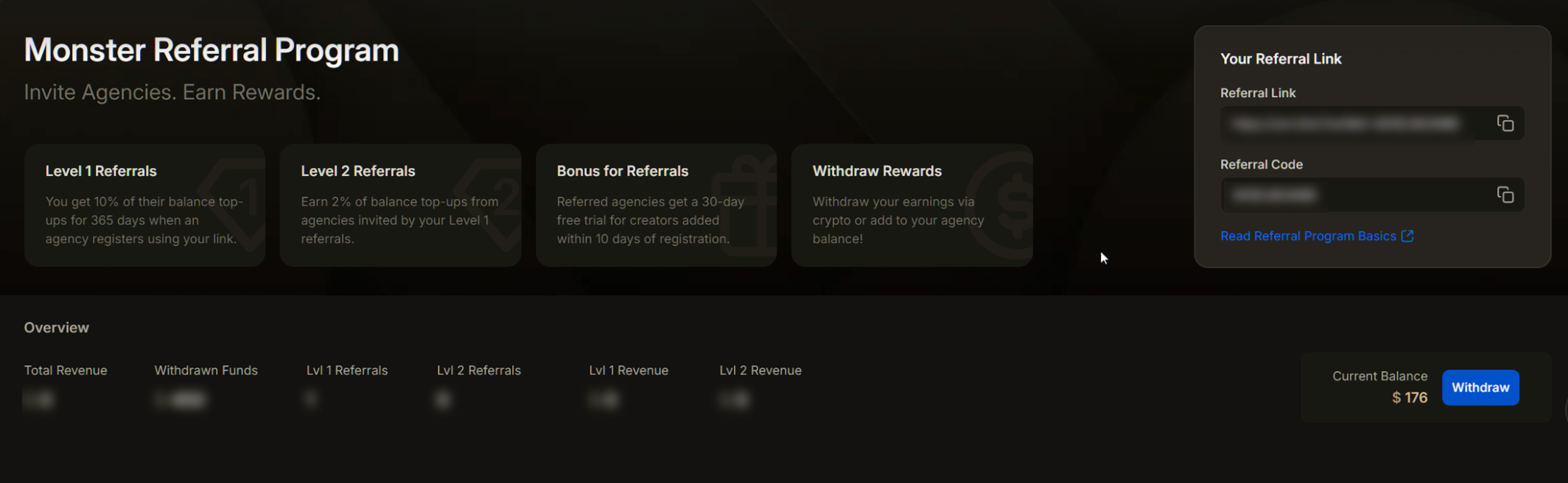Open Read Referral Program Basics link
Viewport: 1568px width, 483px height.
click(x=1307, y=236)
